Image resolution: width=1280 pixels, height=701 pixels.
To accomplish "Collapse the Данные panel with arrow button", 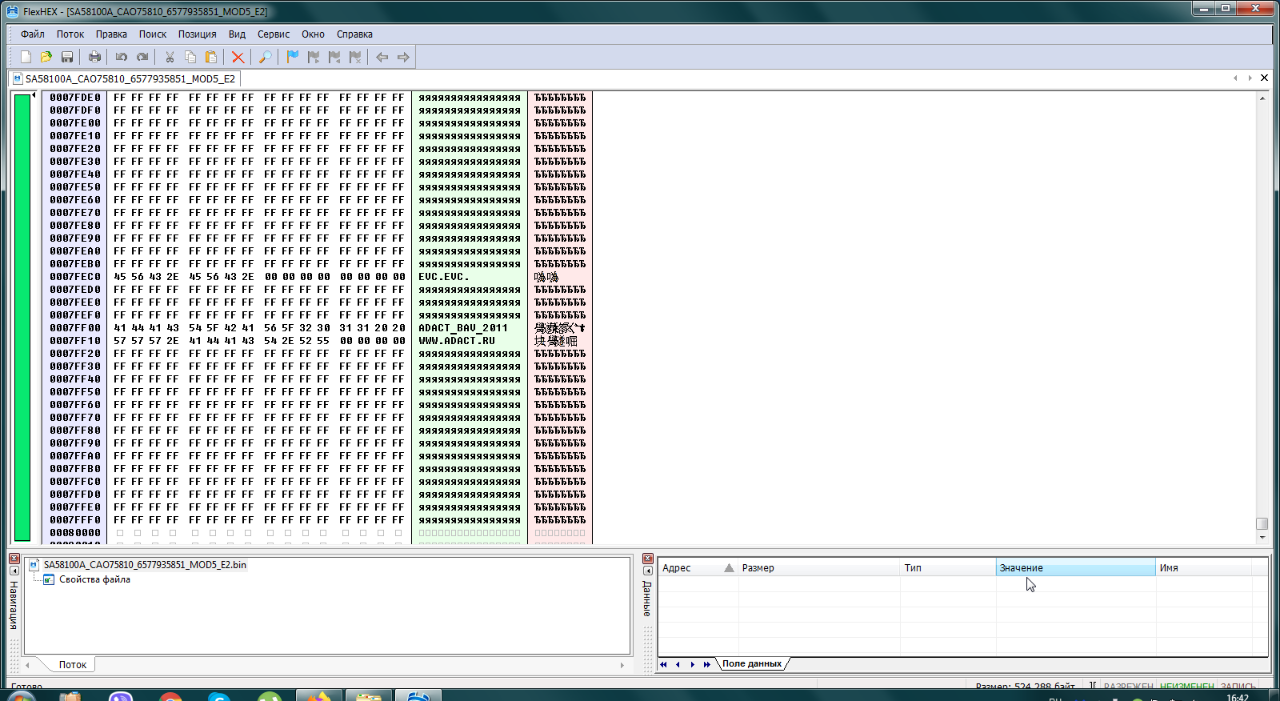I will click(x=647, y=570).
